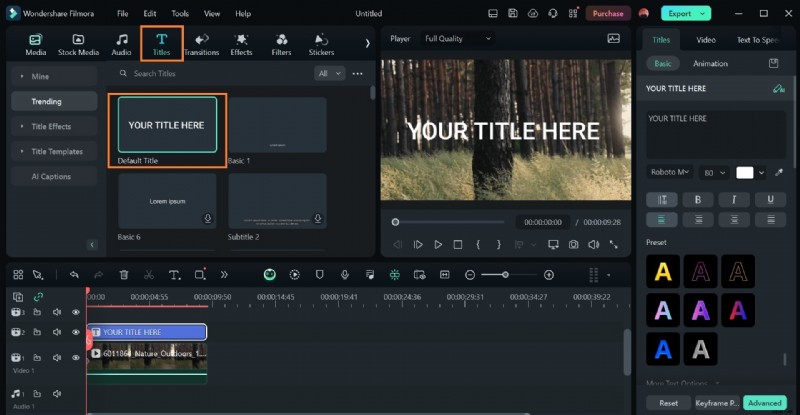The height and width of the screenshot is (415, 800).
Task: Click the Reset button
Action: point(668,403)
